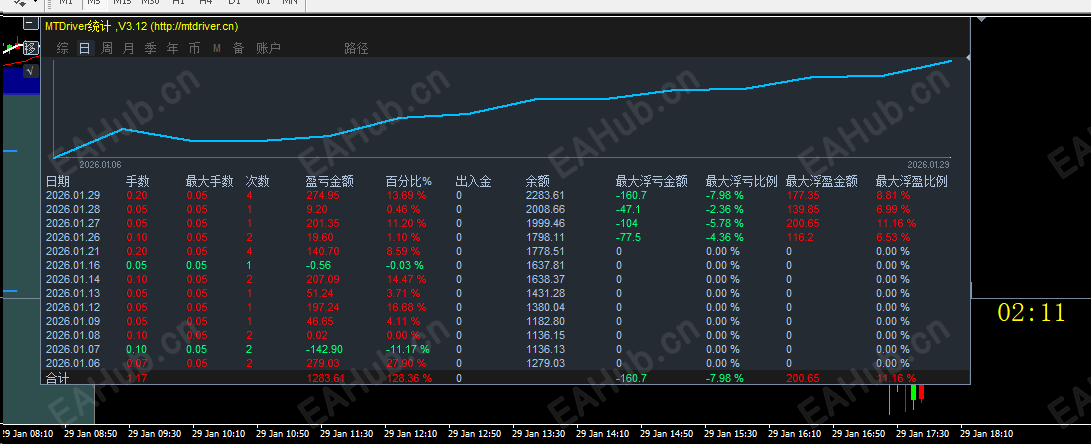Open the 账户 account tab
Screen dimensions: 1091x444
(x=269, y=48)
